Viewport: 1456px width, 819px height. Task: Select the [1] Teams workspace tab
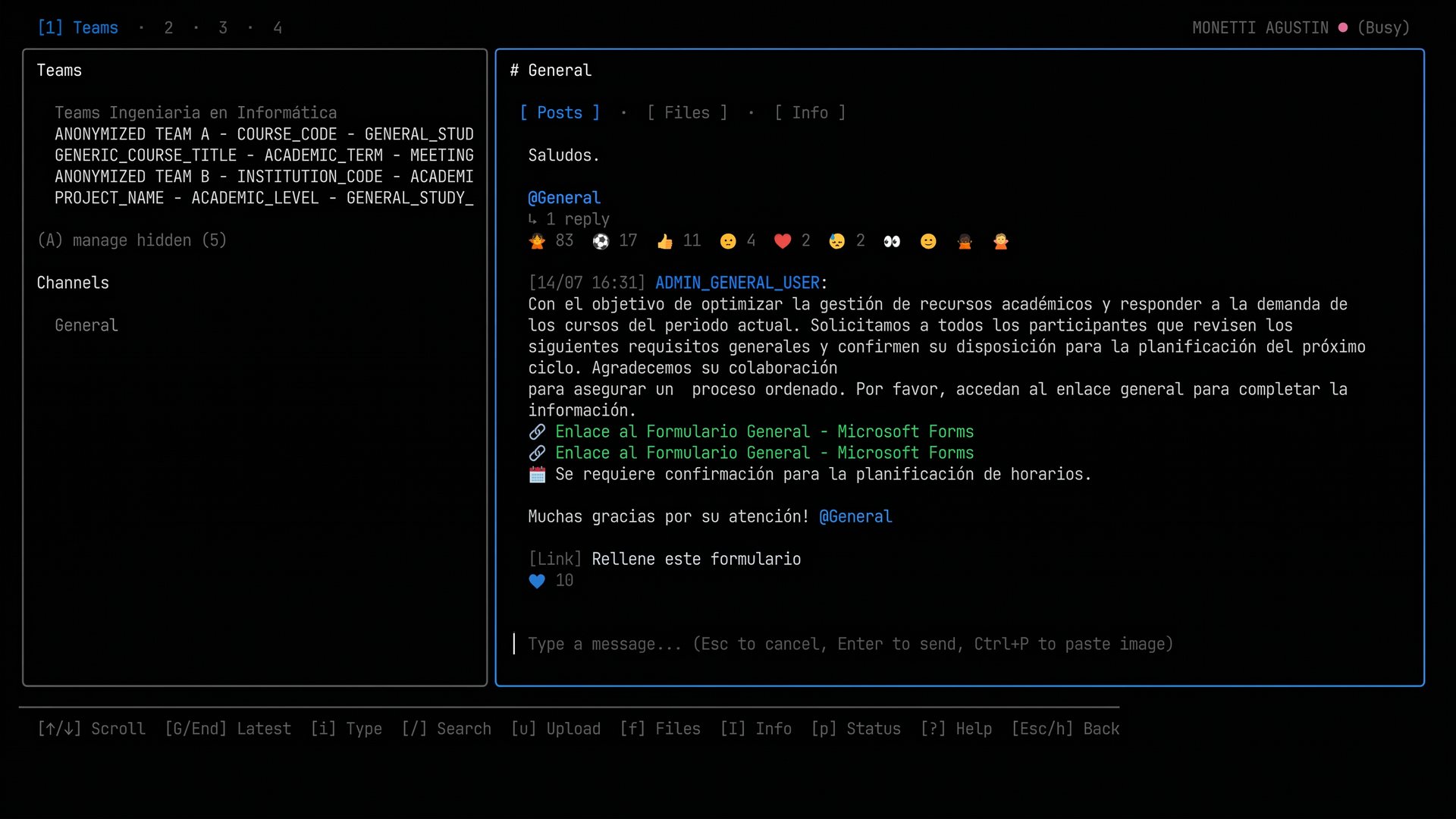tap(78, 28)
